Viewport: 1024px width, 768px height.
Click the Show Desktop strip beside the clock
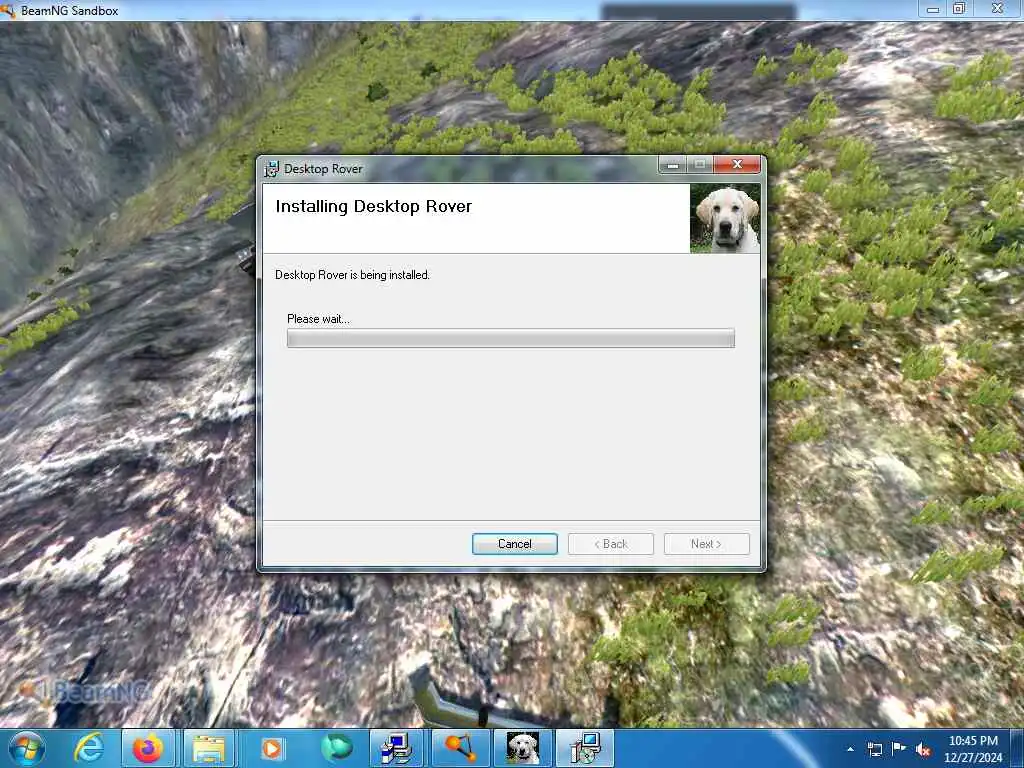coord(1017,748)
